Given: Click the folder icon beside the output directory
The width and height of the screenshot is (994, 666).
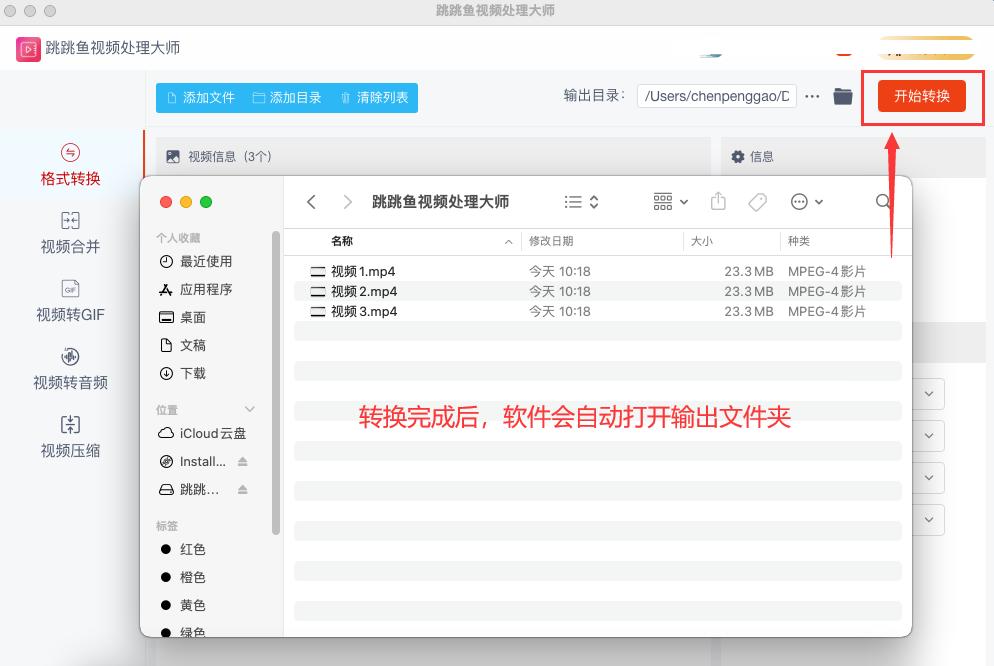Looking at the screenshot, I should pos(843,96).
